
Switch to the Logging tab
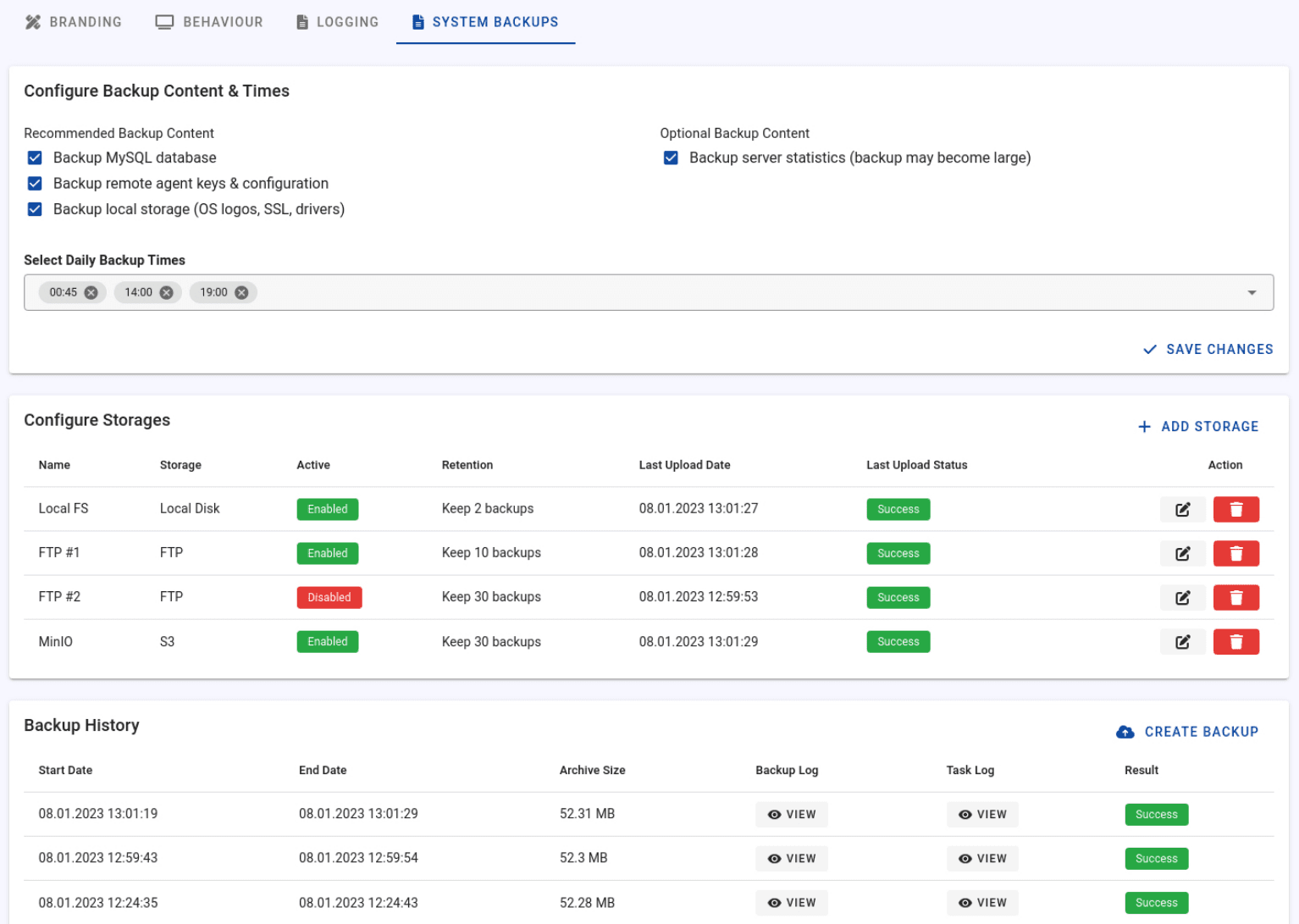click(337, 22)
